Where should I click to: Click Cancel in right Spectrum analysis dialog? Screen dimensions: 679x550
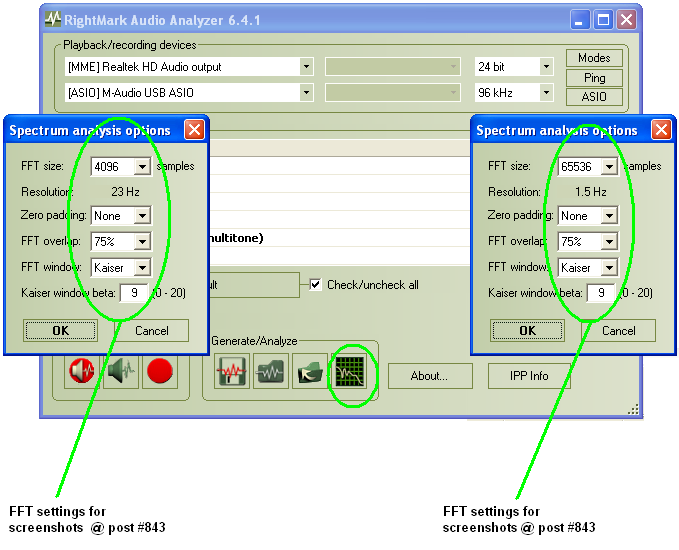(618, 331)
